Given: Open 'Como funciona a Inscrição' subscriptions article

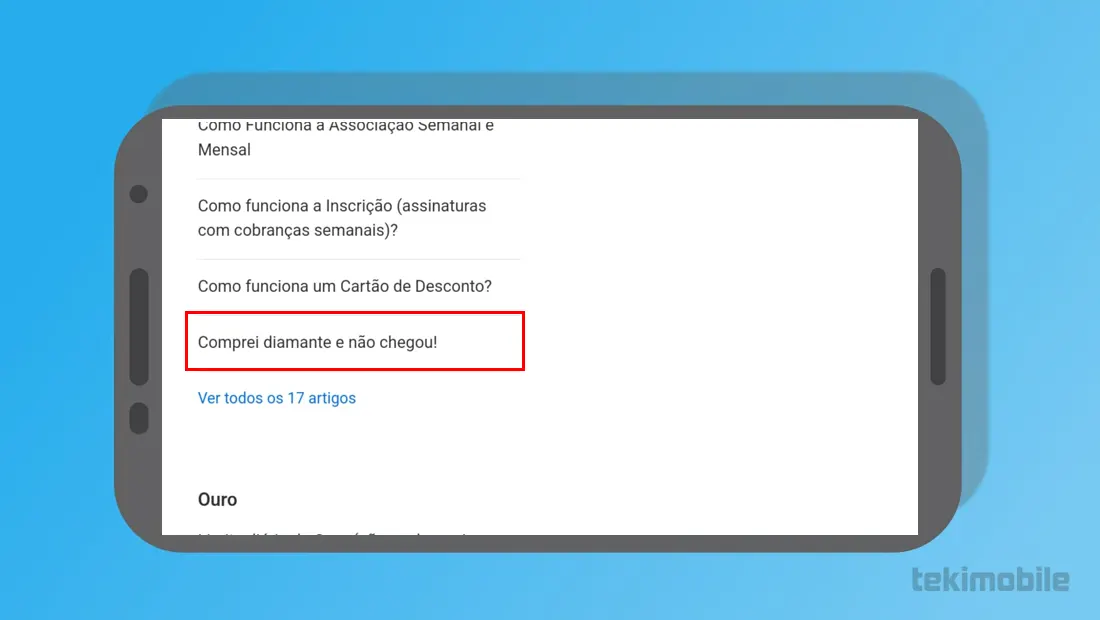Looking at the screenshot, I should 342,218.
